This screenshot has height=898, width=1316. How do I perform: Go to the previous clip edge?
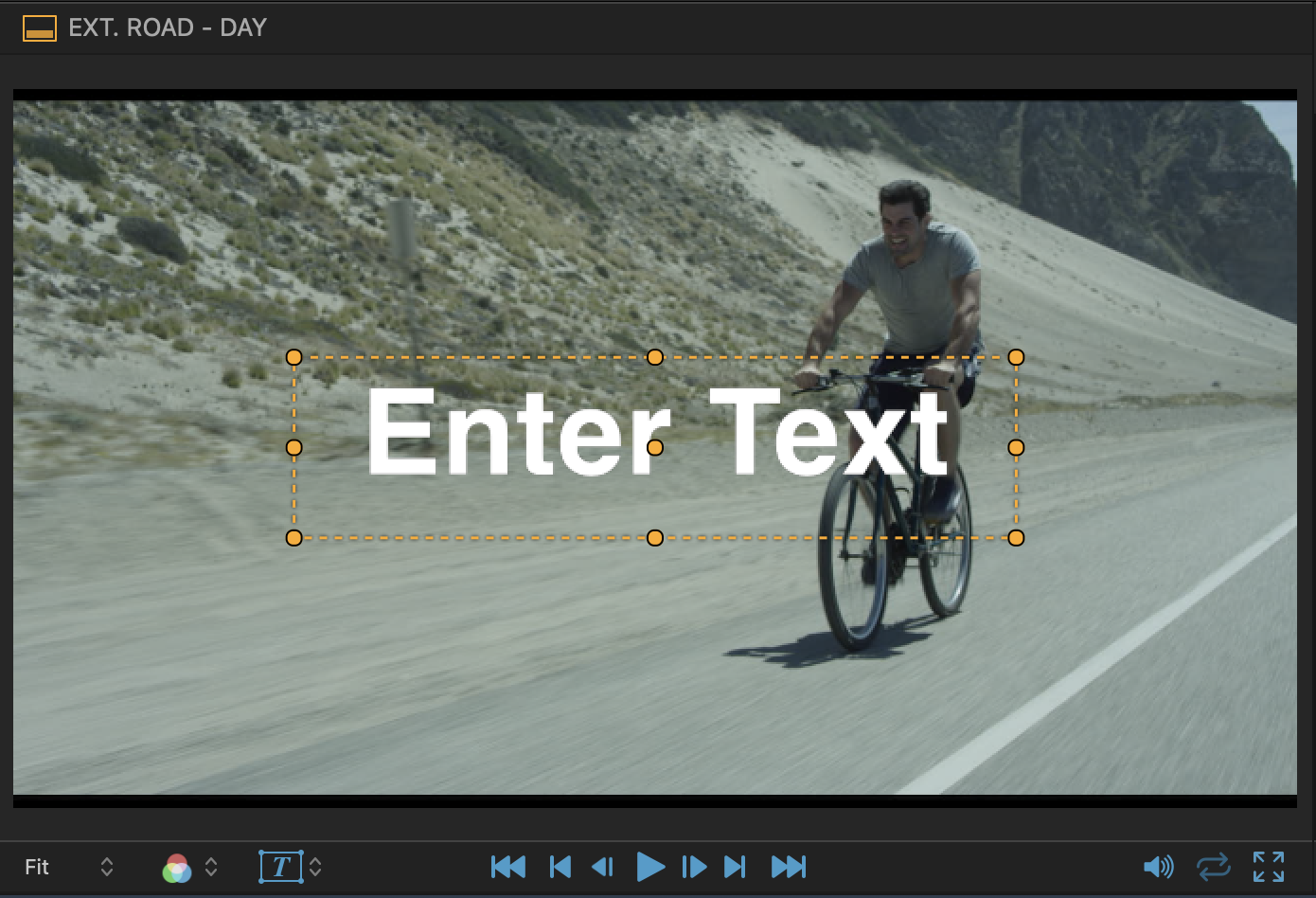click(x=560, y=867)
